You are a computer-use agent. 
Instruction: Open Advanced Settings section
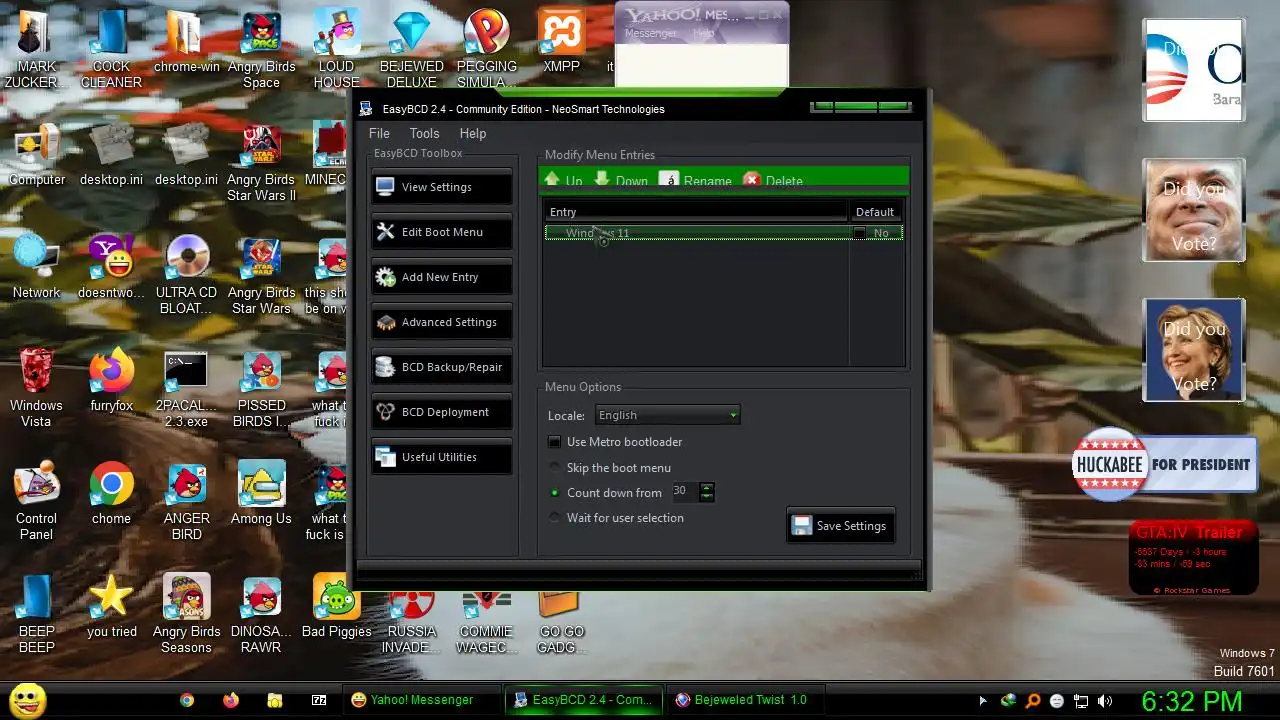(x=442, y=322)
